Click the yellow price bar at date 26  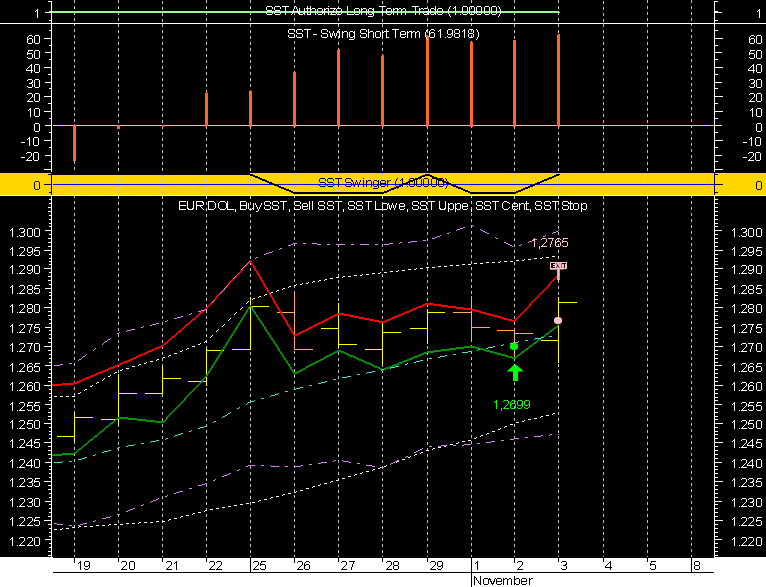click(x=295, y=321)
